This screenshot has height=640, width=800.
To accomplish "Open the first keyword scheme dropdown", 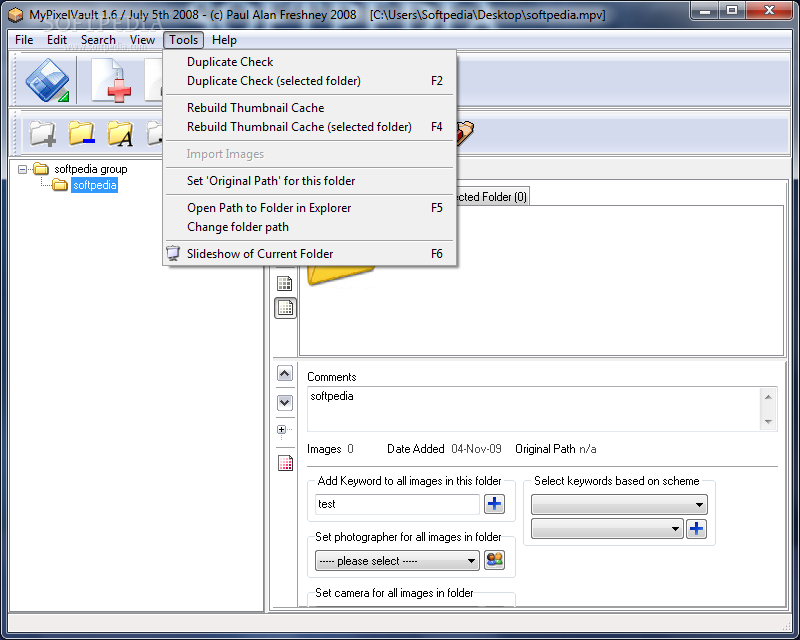I will (x=619, y=504).
